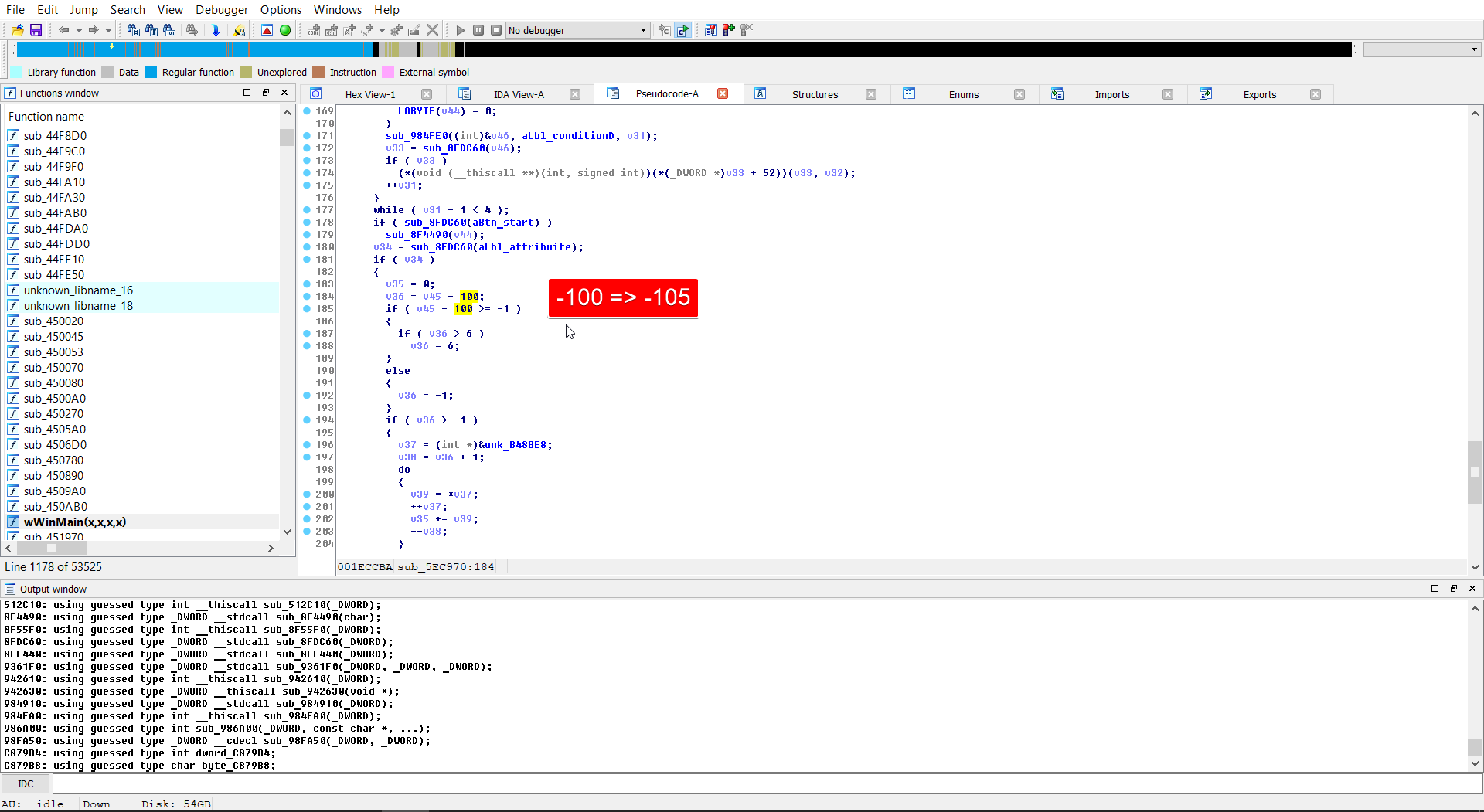Image resolution: width=1484 pixels, height=812 pixels.
Task: Click the Imports tab icon
Action: 1057,93
